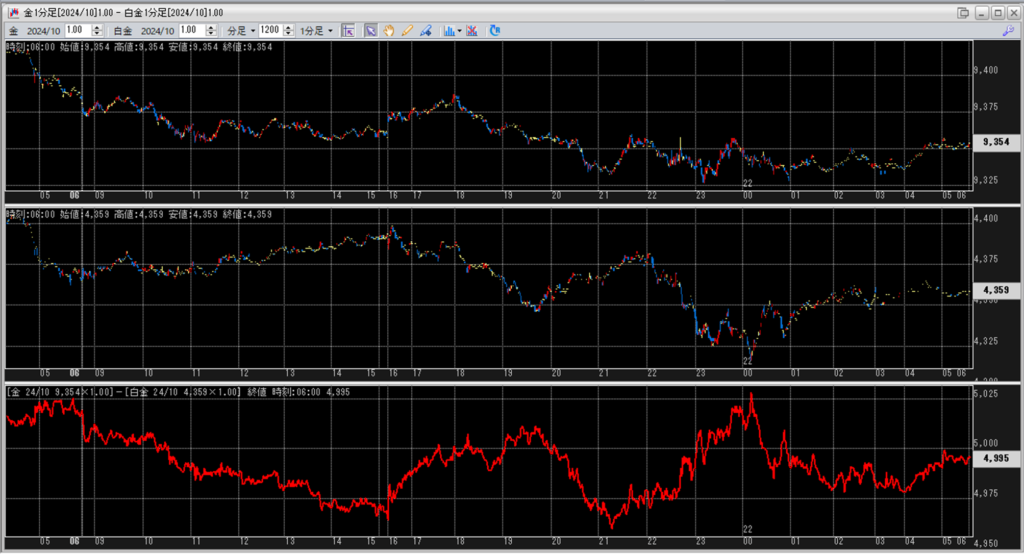Refresh the chart with reload icon
This screenshot has height=554, width=1024.
[x=495, y=31]
